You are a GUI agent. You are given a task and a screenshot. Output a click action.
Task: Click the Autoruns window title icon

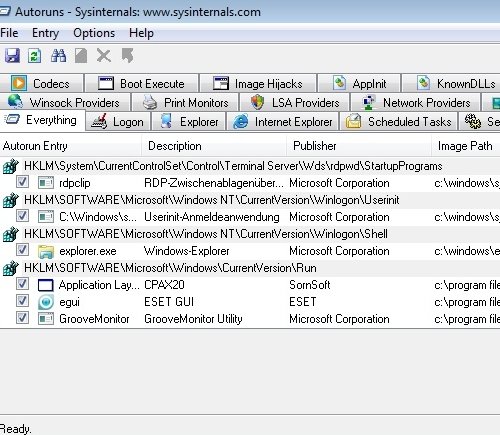click(4, 12)
